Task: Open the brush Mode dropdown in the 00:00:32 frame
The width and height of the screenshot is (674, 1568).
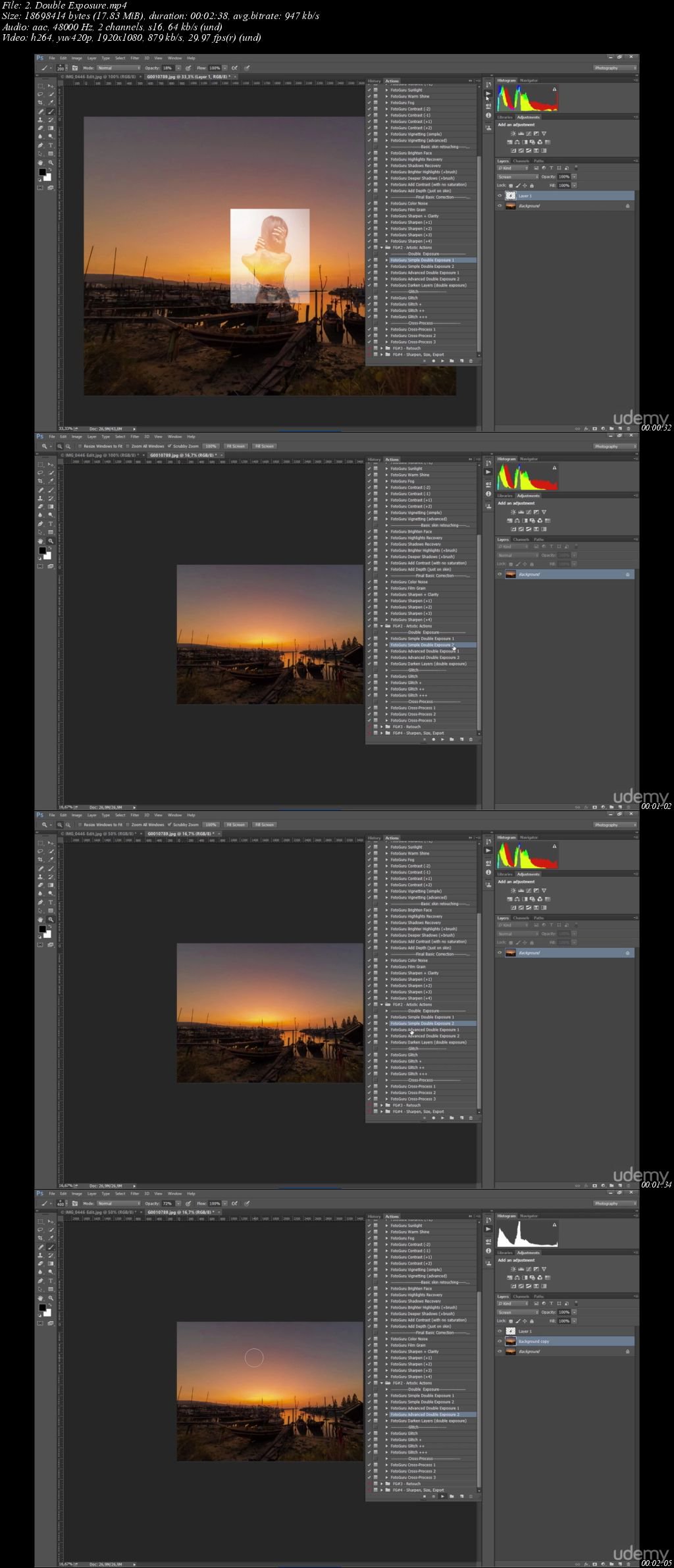Action: [118, 68]
